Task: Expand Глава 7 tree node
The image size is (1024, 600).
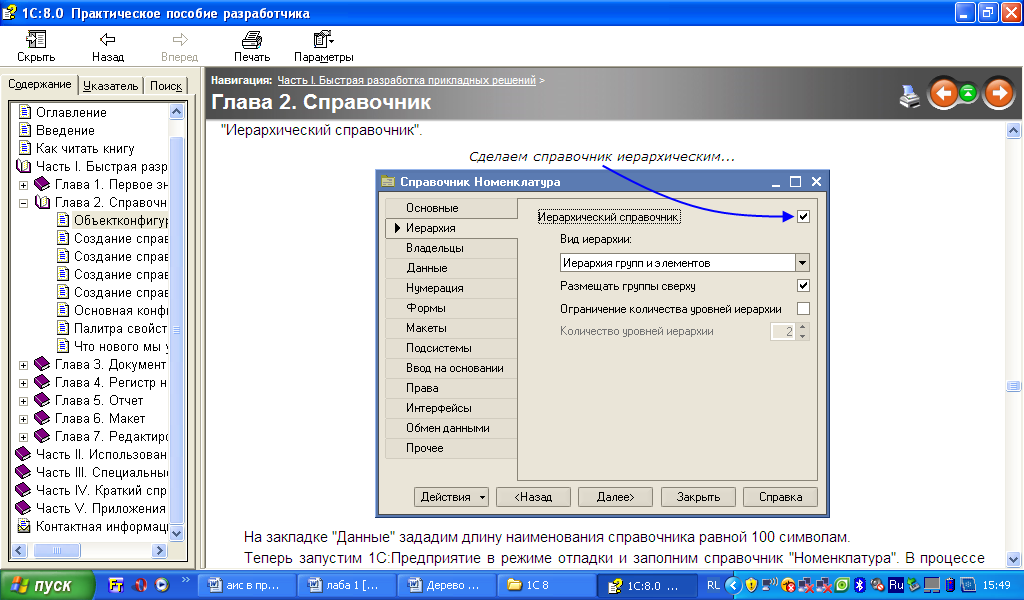Action: click(24, 437)
